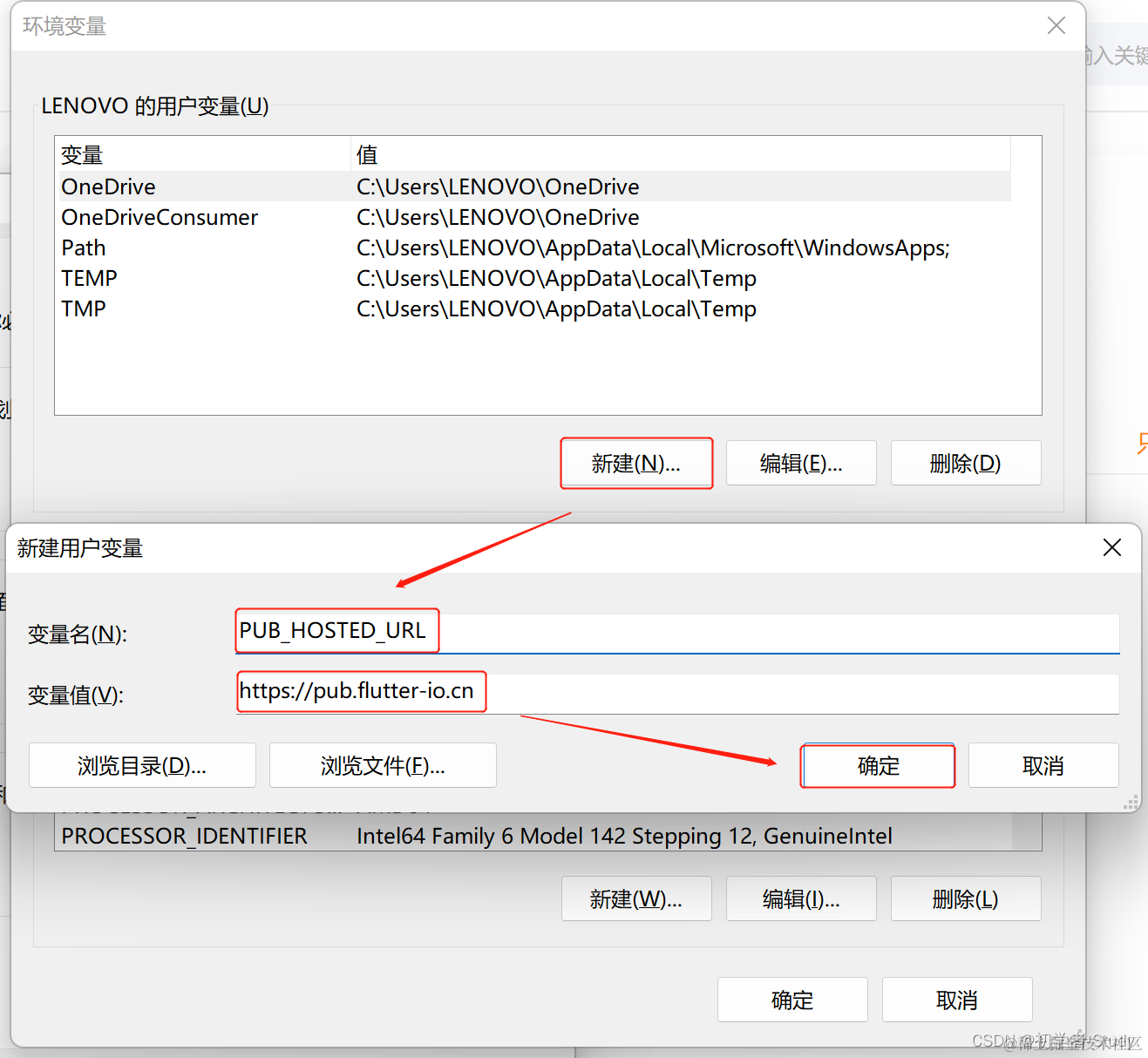Select the Path user variable row
Screen dimensions: 1148x1058
533,248
